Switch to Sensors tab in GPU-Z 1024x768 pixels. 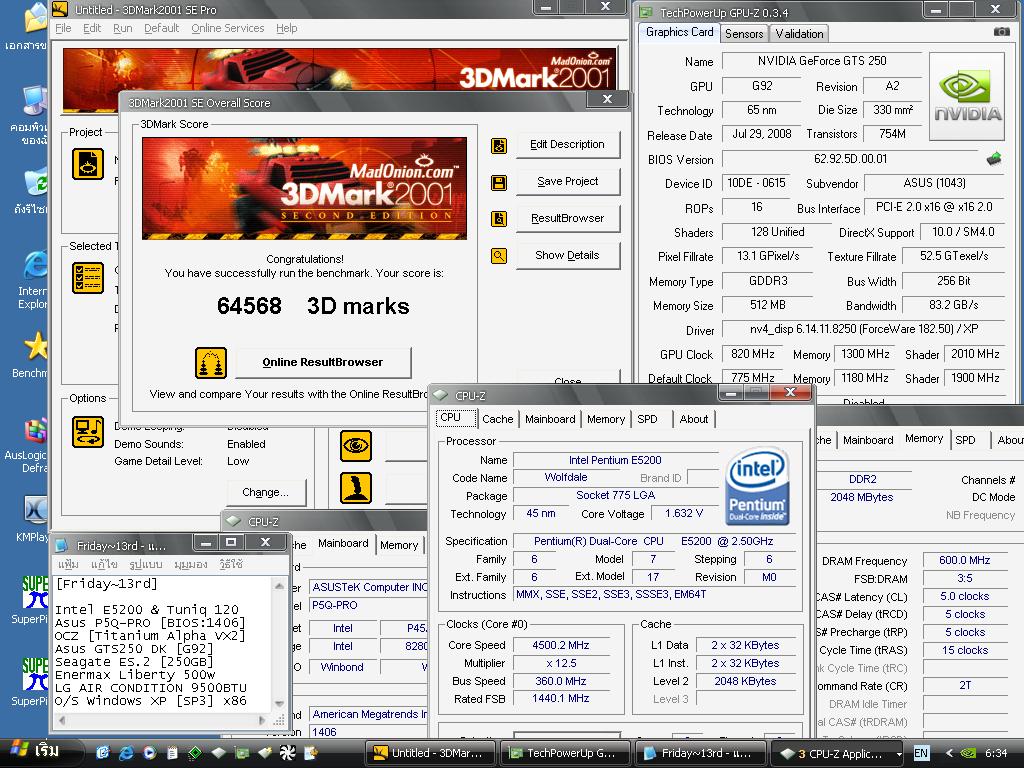click(x=744, y=34)
